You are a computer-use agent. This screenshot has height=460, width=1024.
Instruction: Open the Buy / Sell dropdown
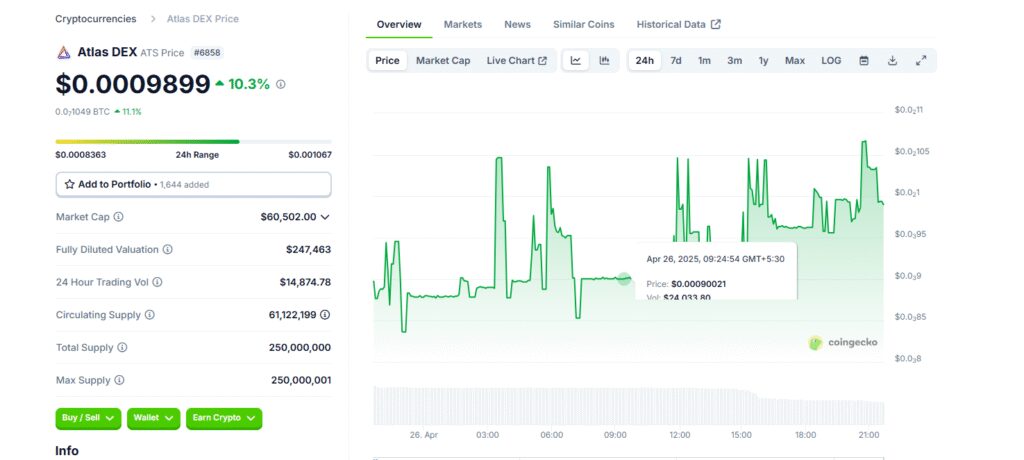pos(88,418)
